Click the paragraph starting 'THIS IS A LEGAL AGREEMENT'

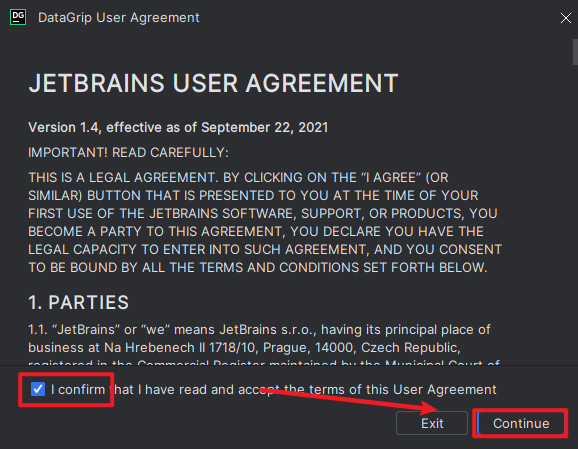click(x=265, y=222)
